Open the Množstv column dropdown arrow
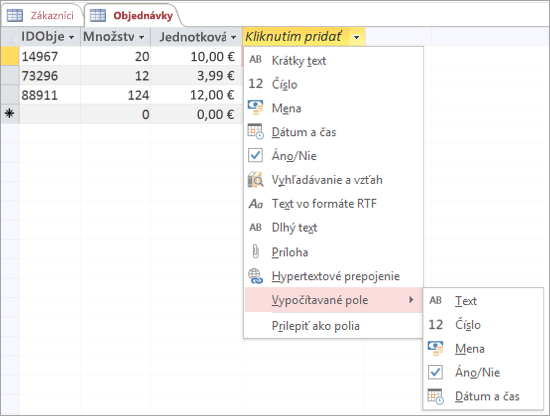 coord(141,37)
